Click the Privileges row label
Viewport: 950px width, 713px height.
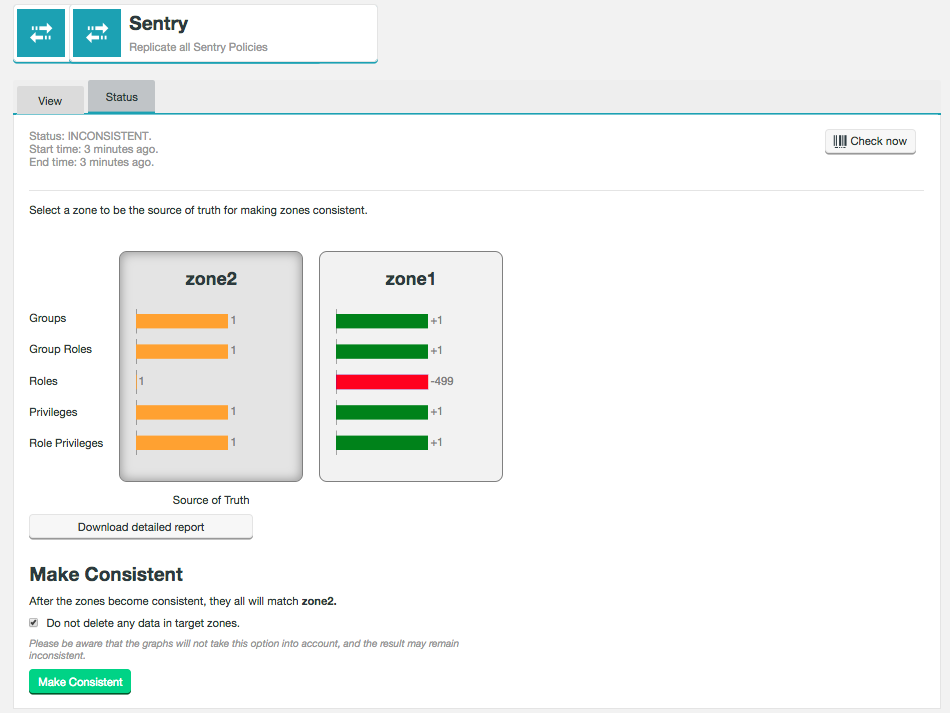pyautogui.click(x=53, y=412)
